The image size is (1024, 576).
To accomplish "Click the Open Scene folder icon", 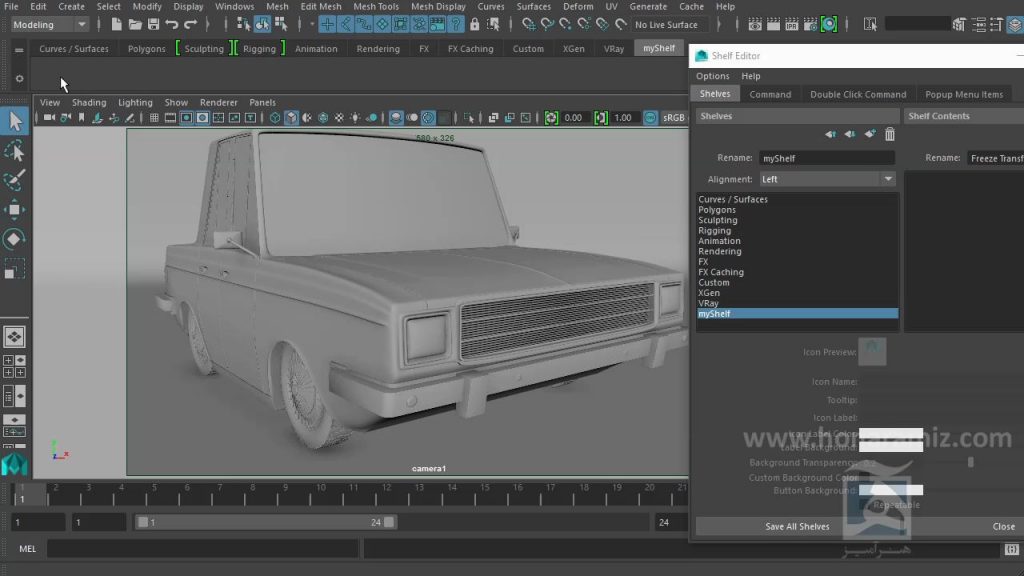I will click(135, 25).
